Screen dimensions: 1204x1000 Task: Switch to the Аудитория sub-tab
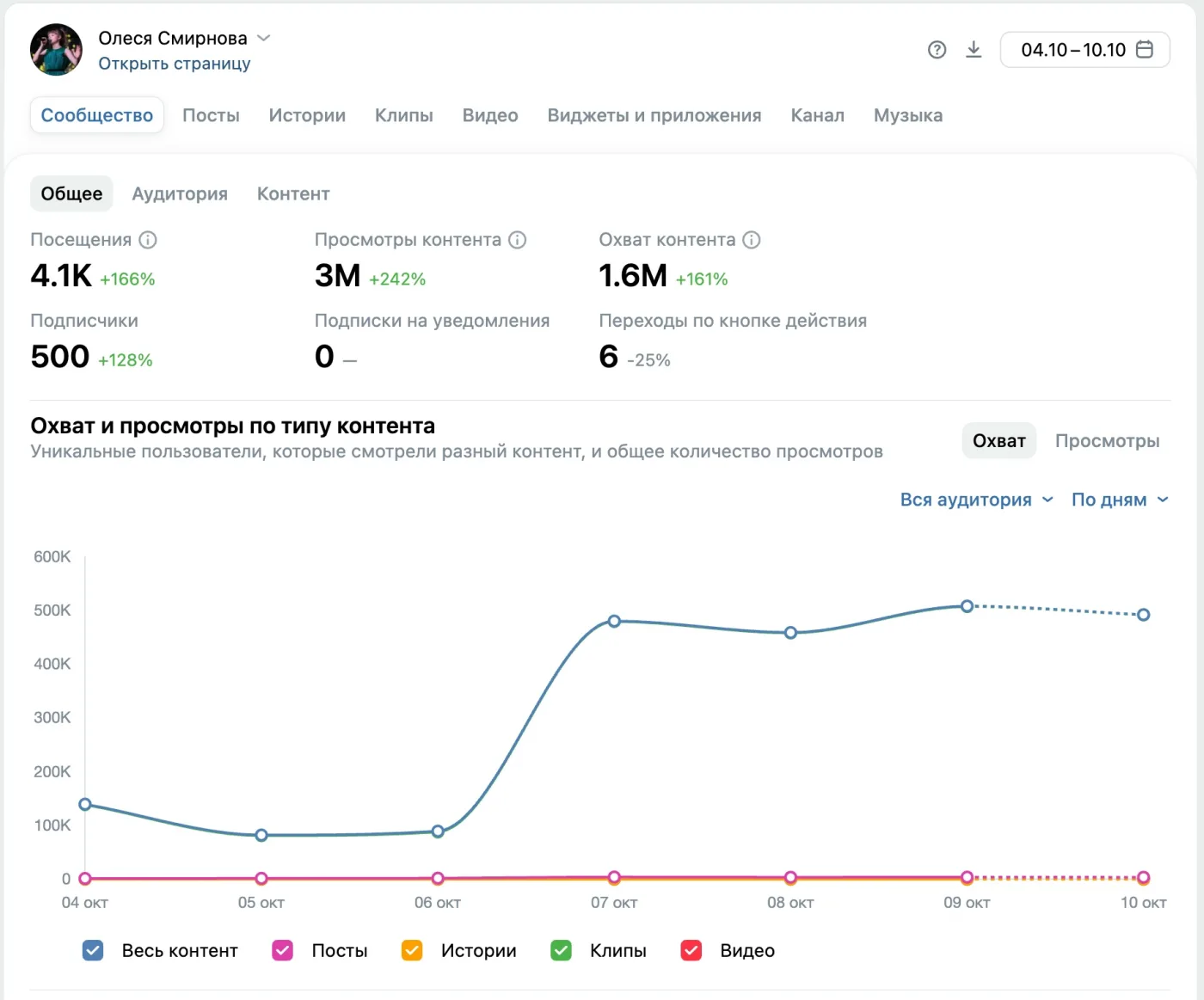[x=180, y=193]
